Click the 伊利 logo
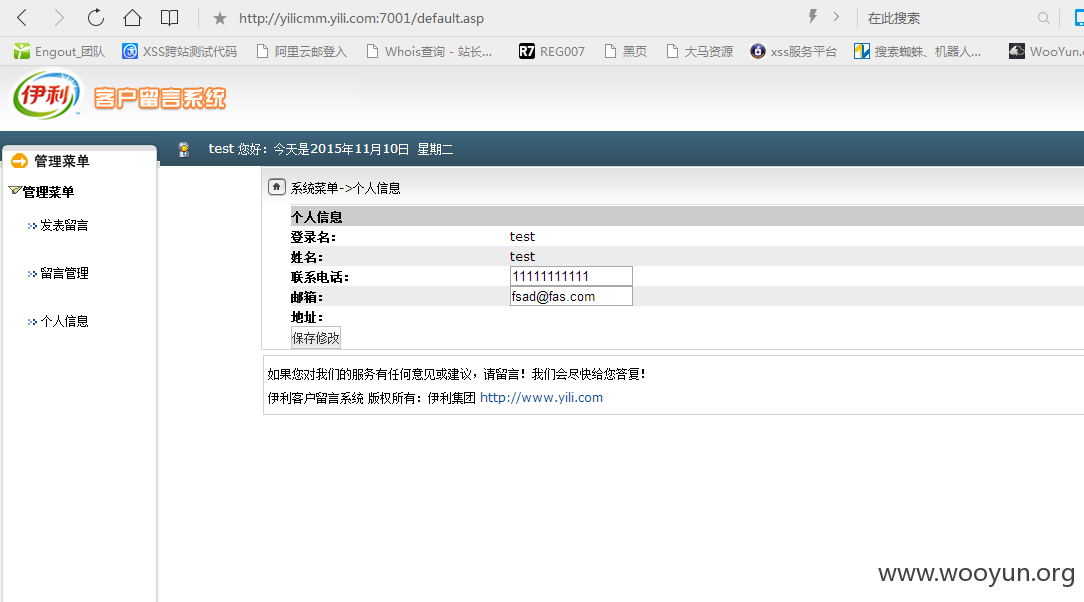Viewport: 1084px width, 602px height. [x=46, y=95]
